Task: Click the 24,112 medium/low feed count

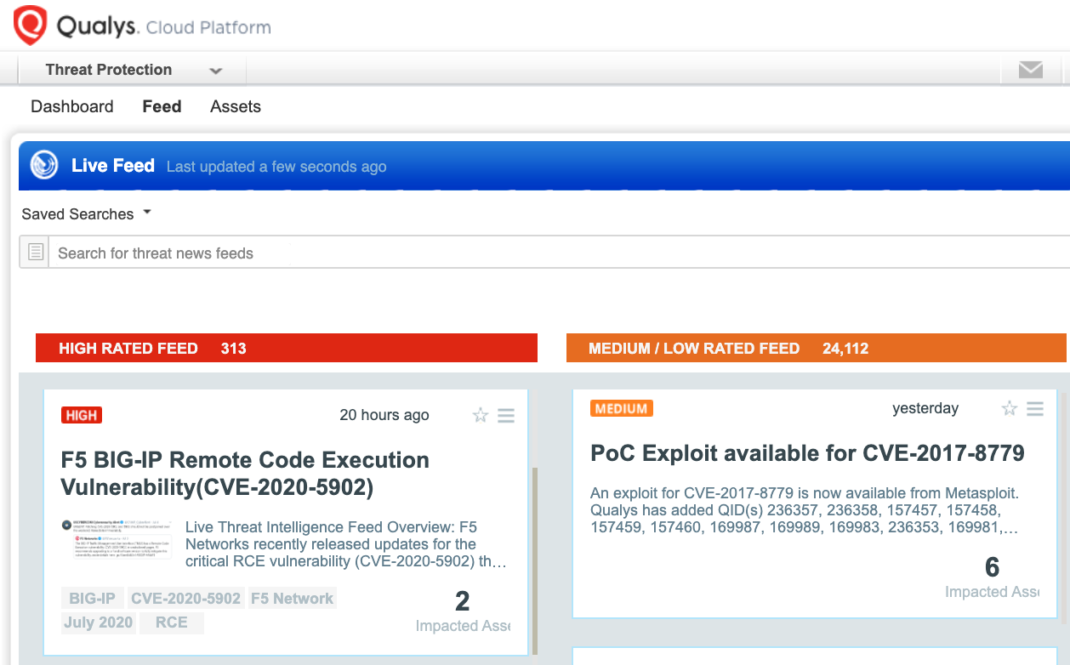Action: [x=845, y=349]
